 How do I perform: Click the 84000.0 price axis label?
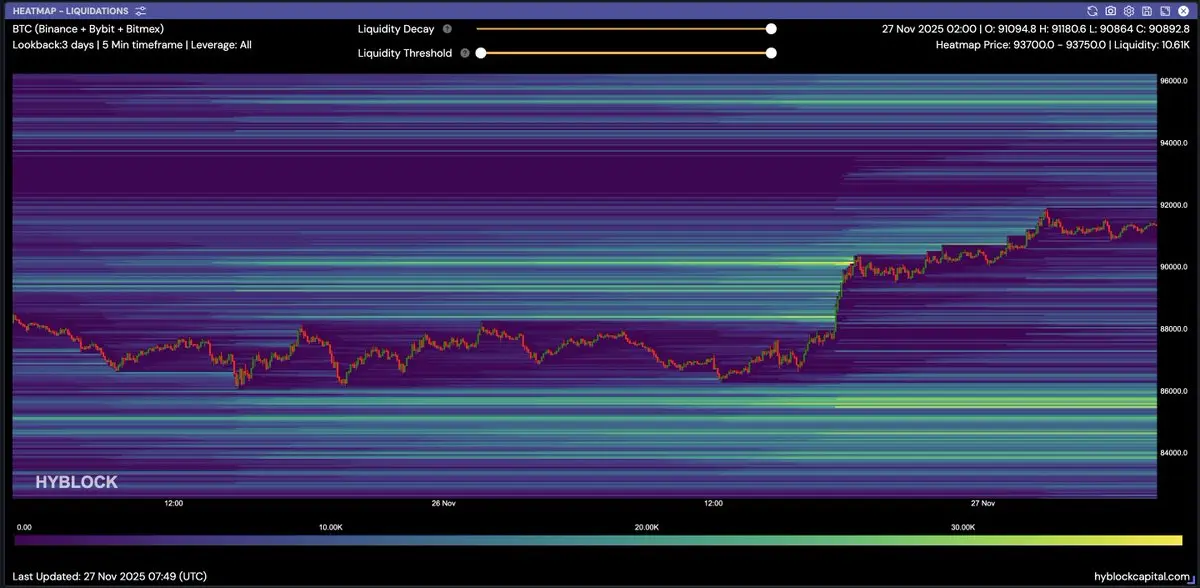(x=1173, y=453)
